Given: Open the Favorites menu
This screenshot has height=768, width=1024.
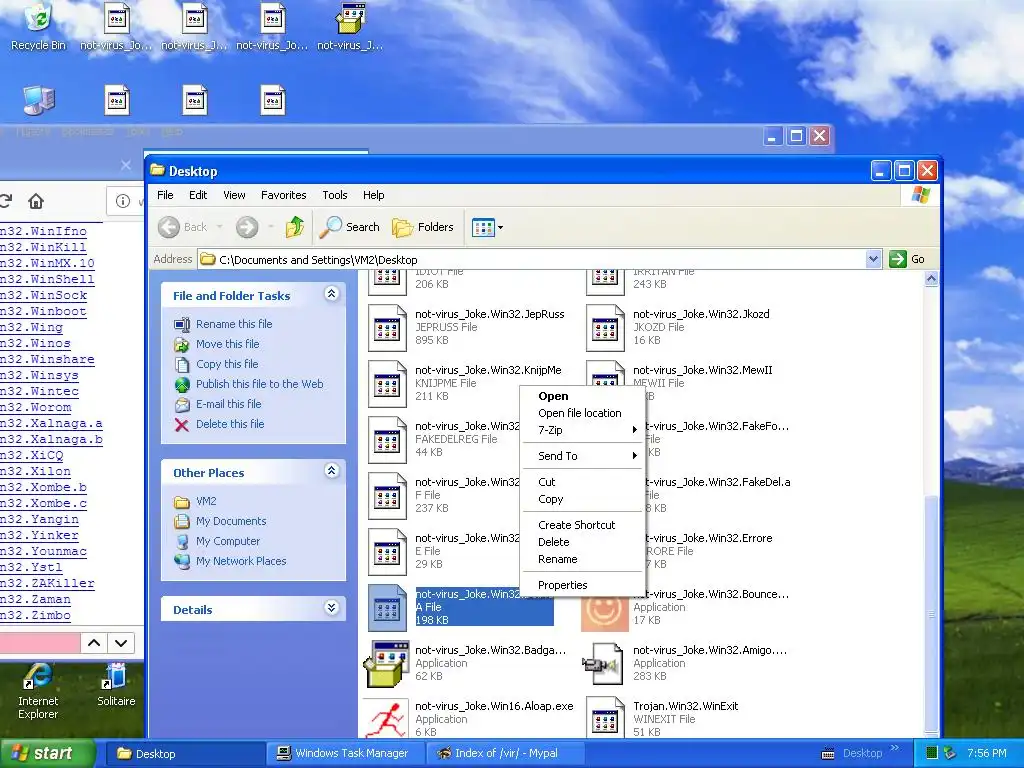Looking at the screenshot, I should 283,195.
